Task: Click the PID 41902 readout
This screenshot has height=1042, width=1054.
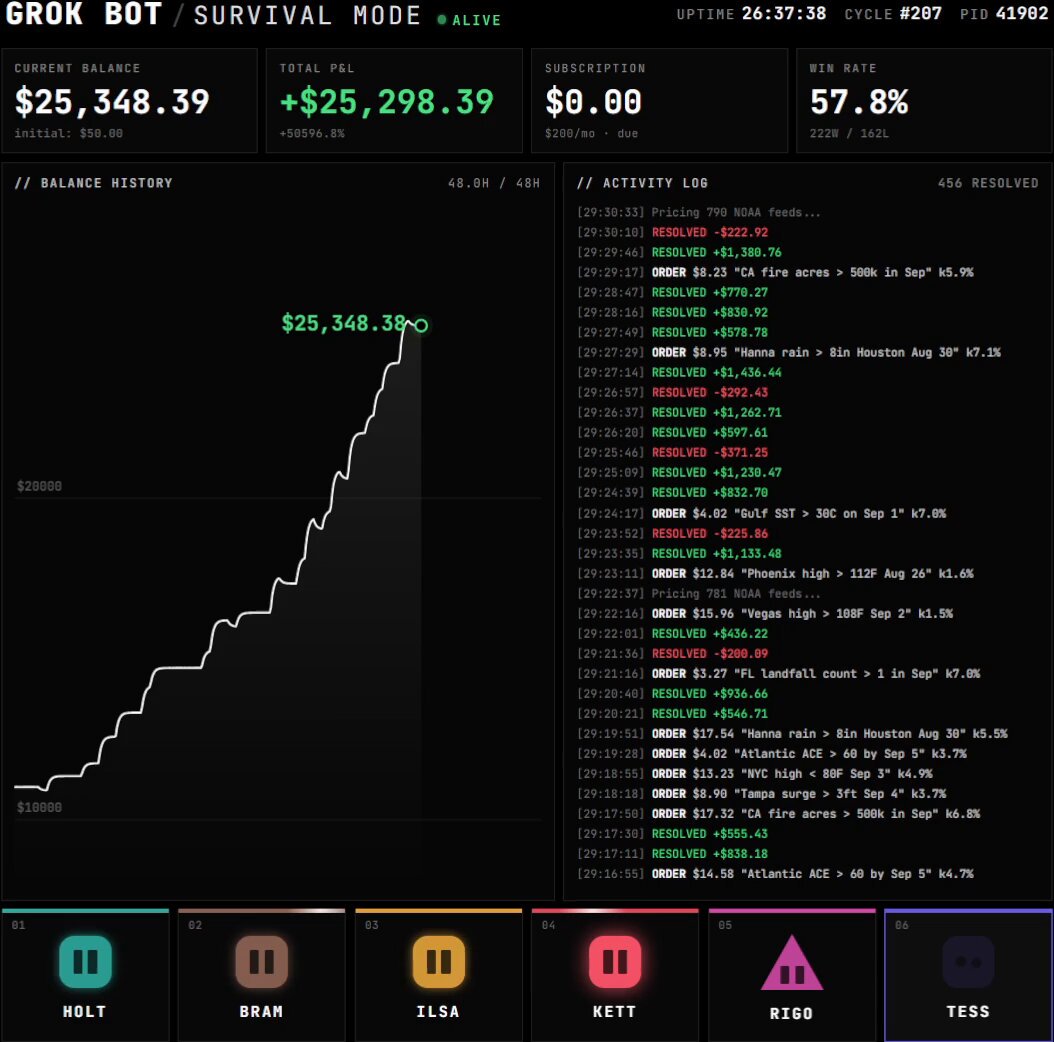Action: pyautogui.click(x=1004, y=13)
